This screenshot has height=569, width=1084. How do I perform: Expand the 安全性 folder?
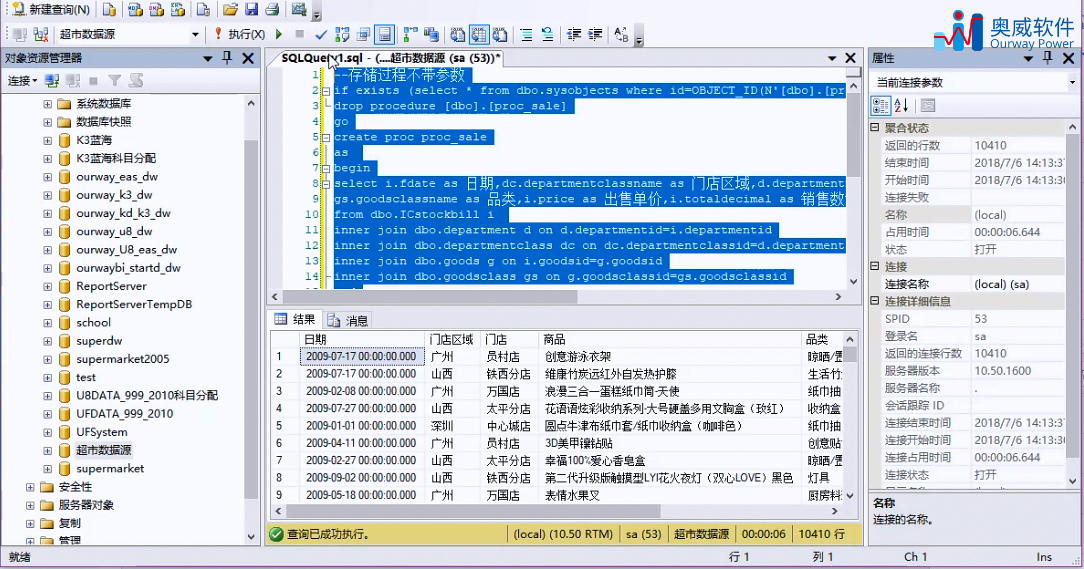[x=30, y=487]
